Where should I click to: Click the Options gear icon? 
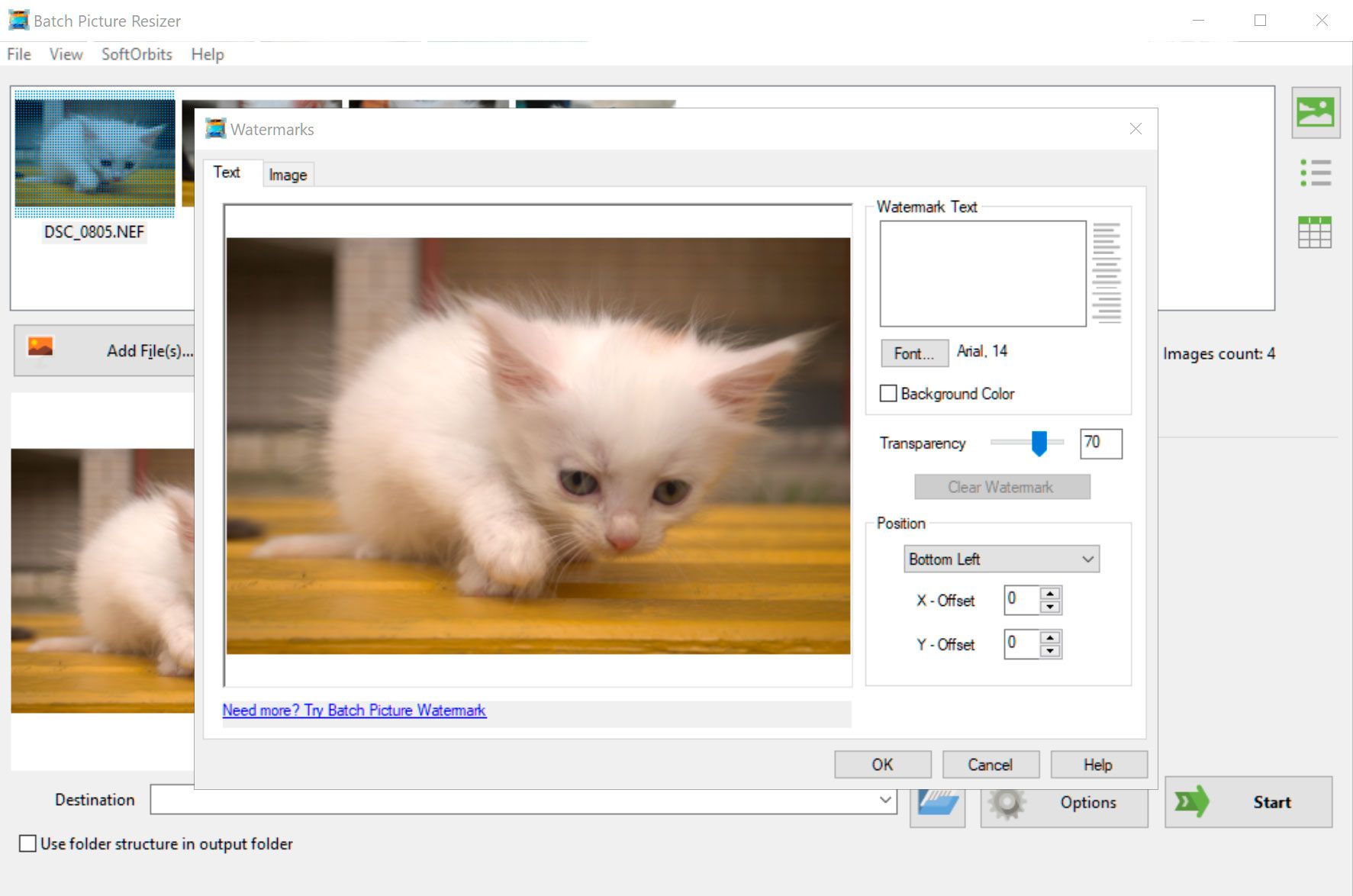[x=1007, y=803]
